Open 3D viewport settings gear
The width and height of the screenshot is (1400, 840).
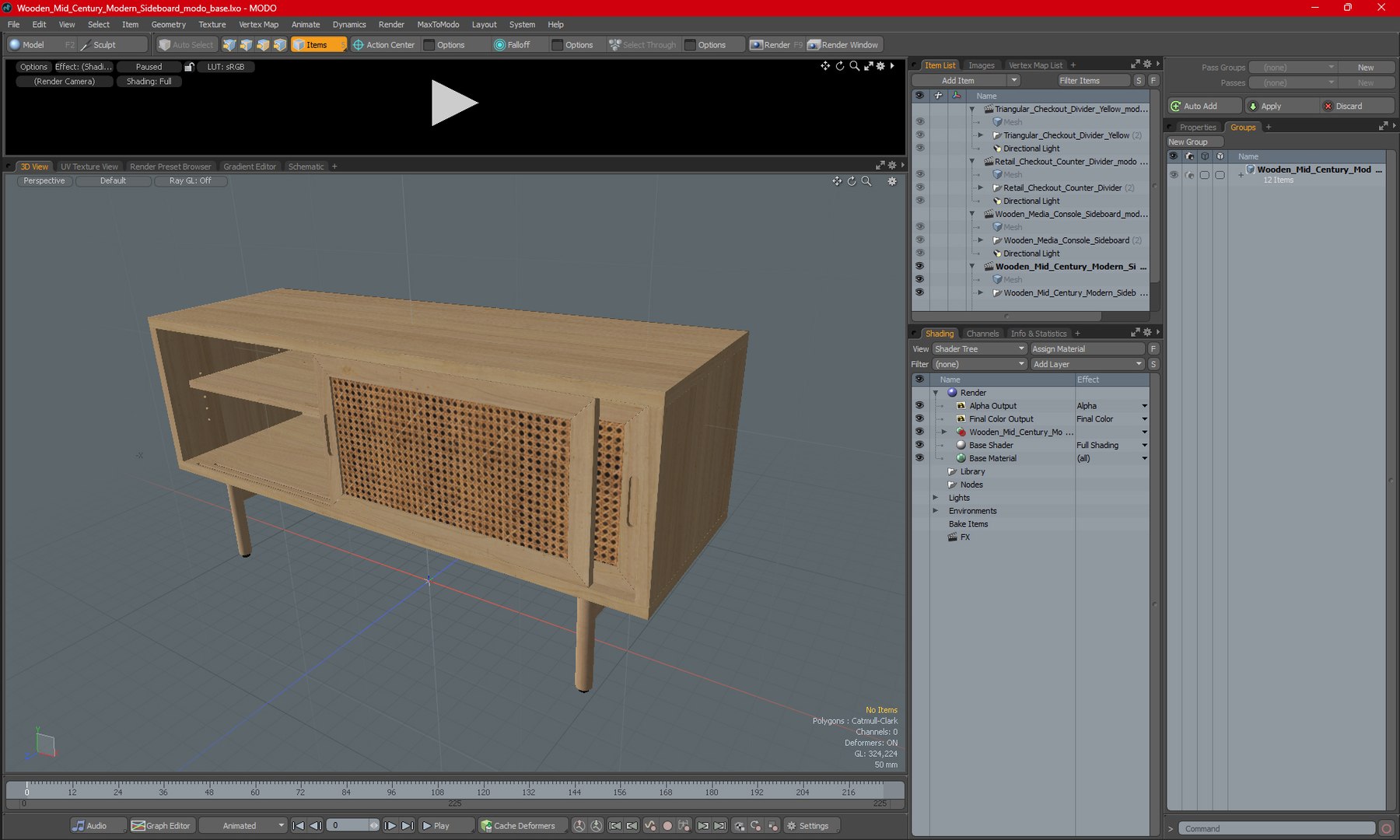click(x=892, y=181)
